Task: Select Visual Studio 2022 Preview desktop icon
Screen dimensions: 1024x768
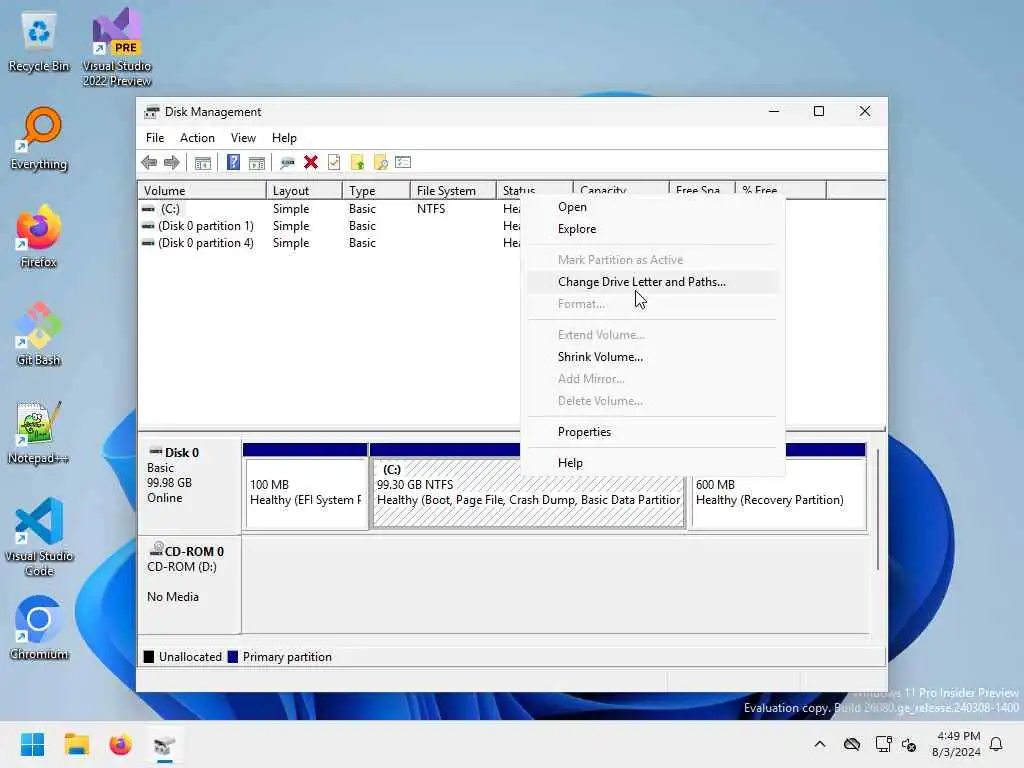Action: (x=117, y=47)
